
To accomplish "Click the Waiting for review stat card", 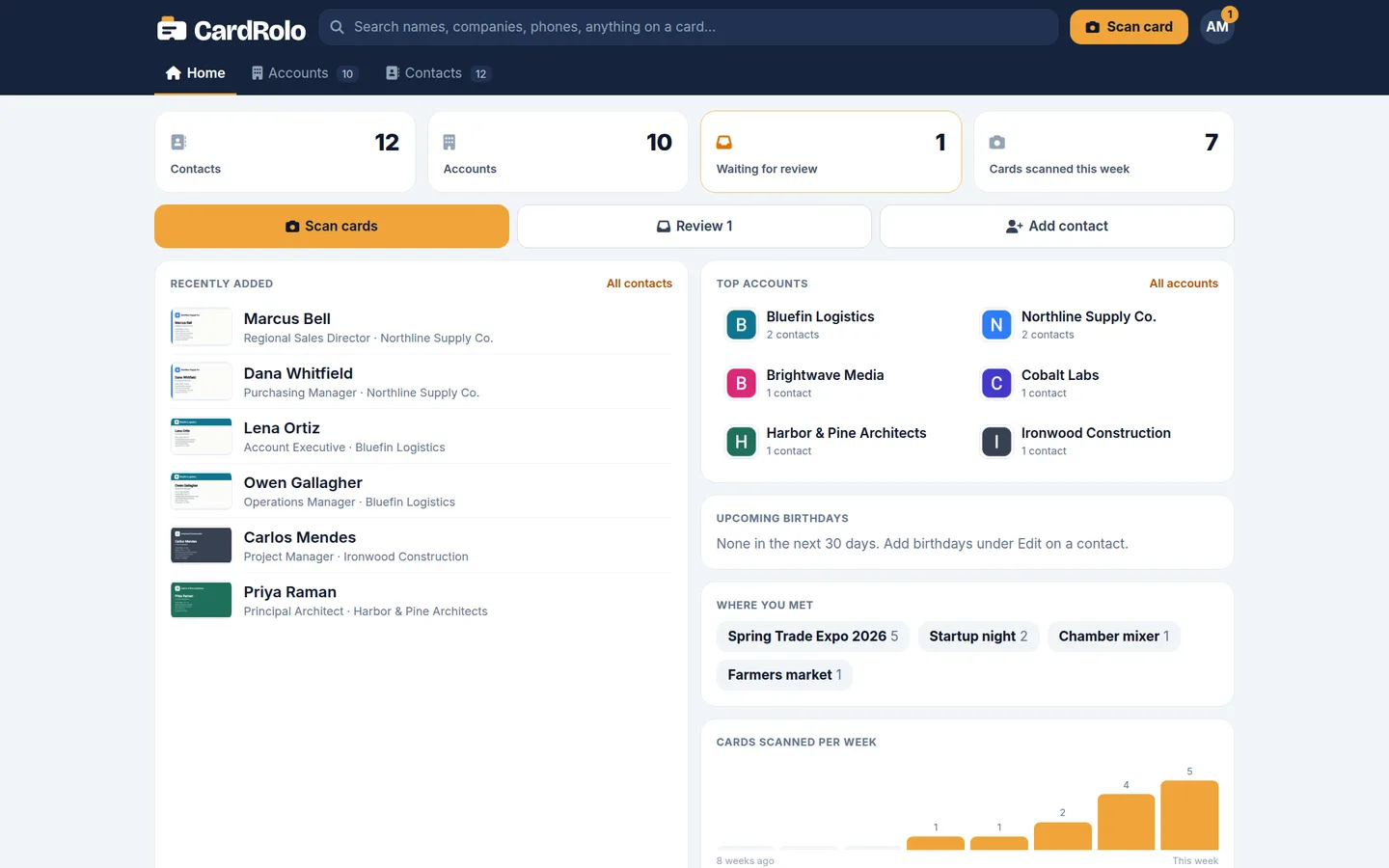I will pyautogui.click(x=831, y=152).
